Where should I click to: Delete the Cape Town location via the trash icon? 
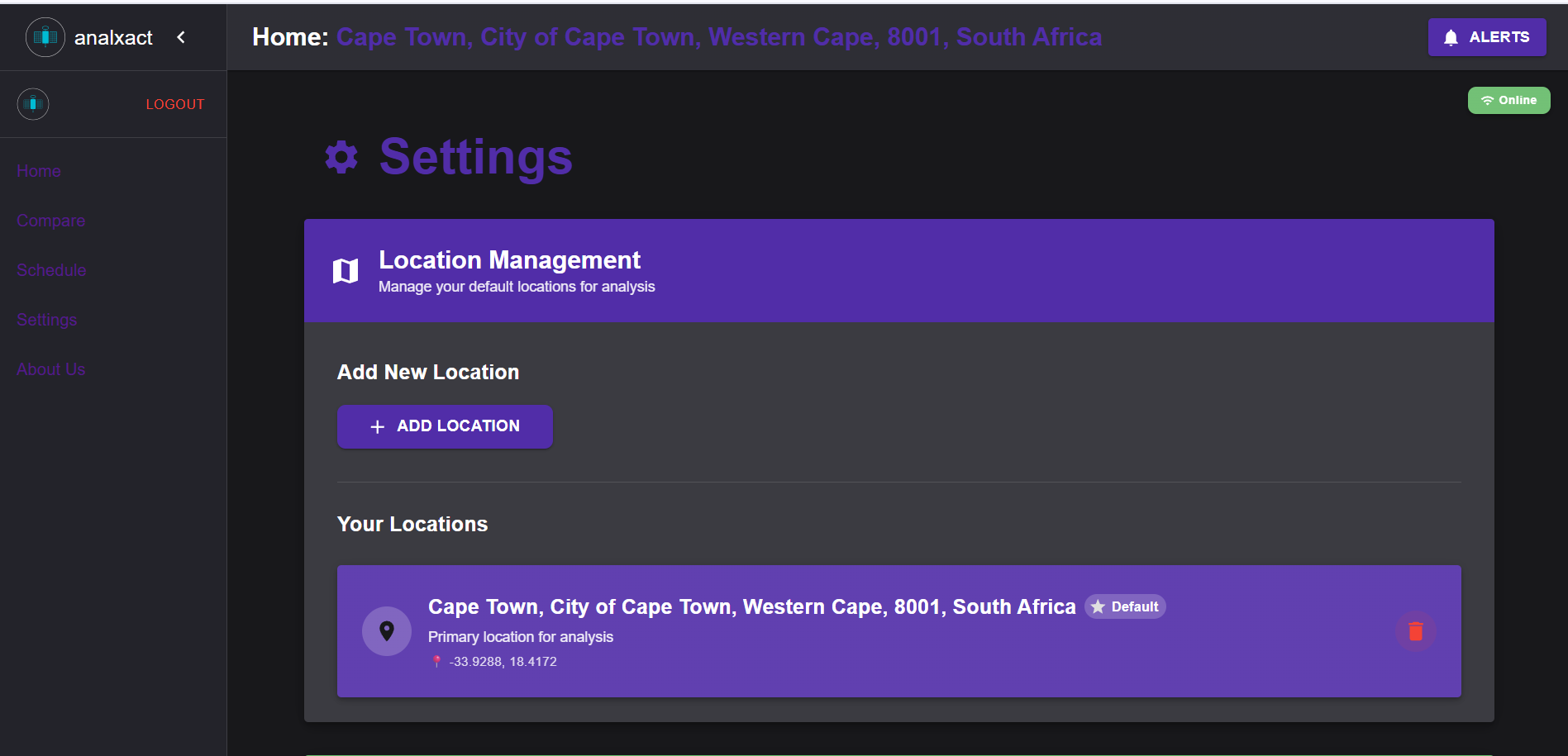(1415, 631)
